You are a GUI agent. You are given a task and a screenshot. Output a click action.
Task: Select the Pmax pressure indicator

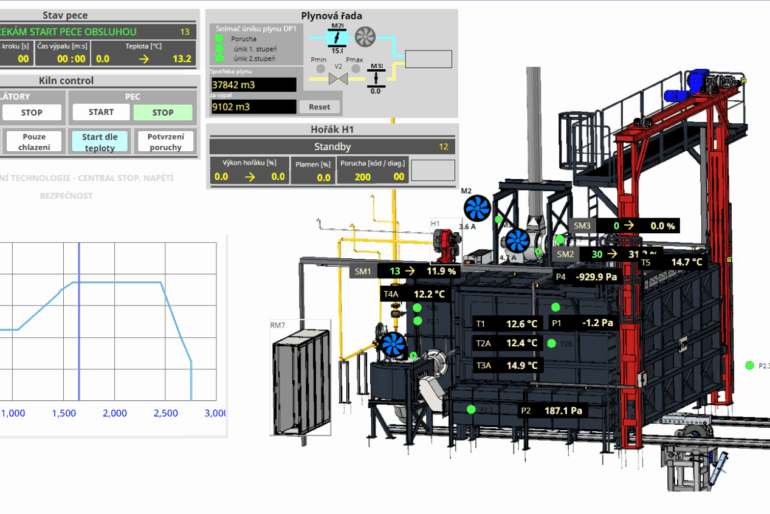click(x=357, y=68)
